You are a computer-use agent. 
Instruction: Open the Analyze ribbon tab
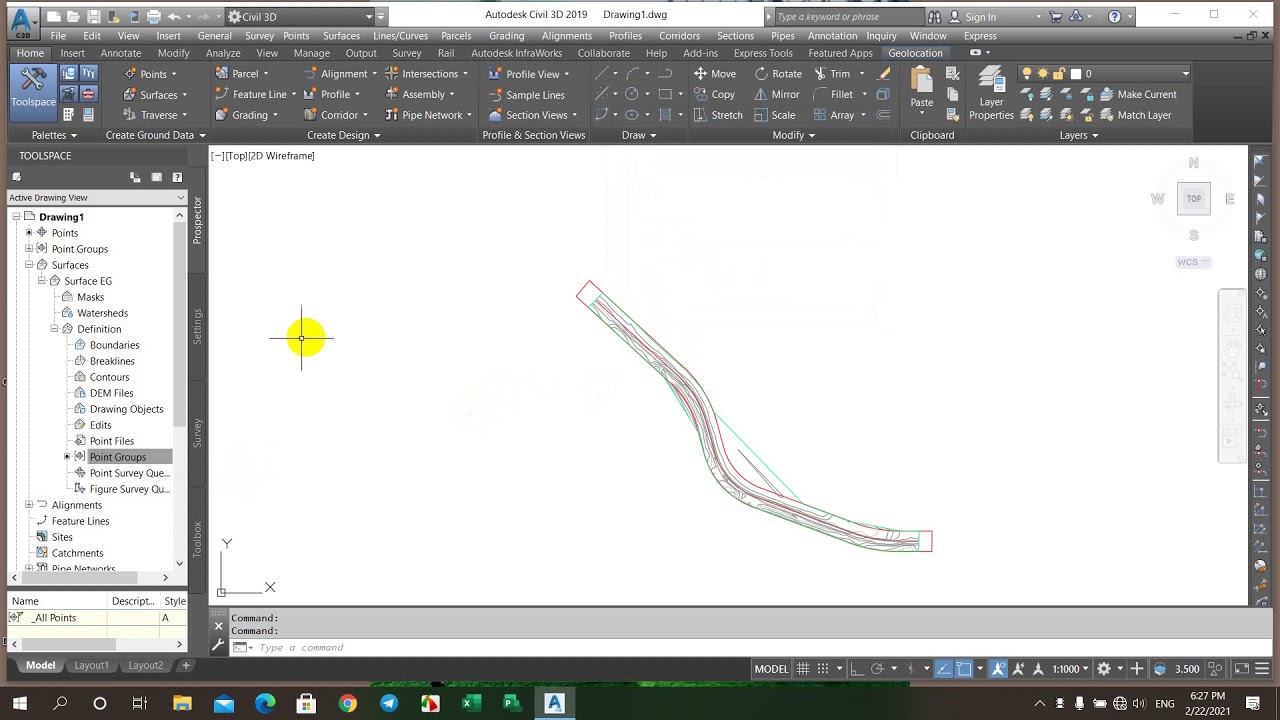[223, 53]
